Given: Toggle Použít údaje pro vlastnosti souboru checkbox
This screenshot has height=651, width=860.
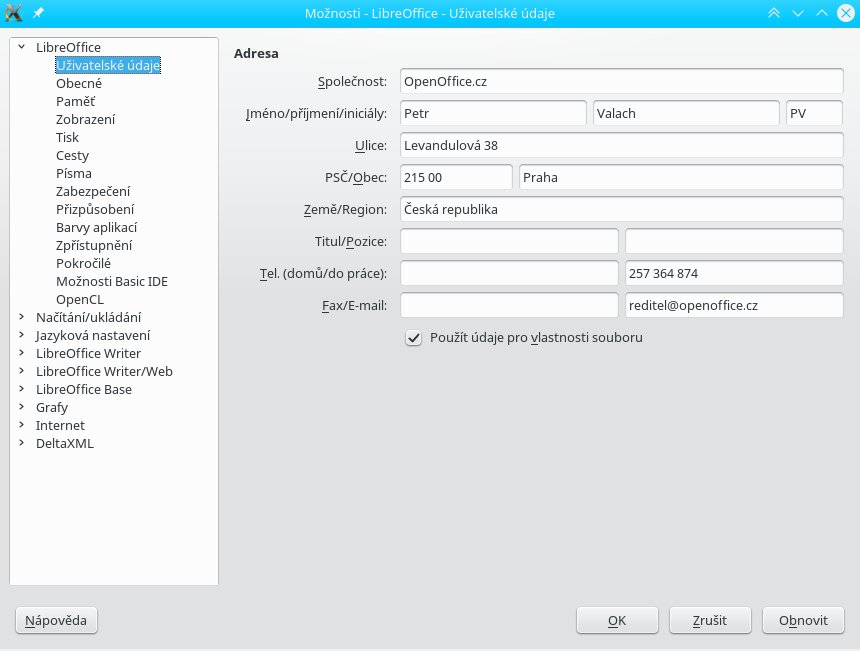Looking at the screenshot, I should click(x=414, y=338).
